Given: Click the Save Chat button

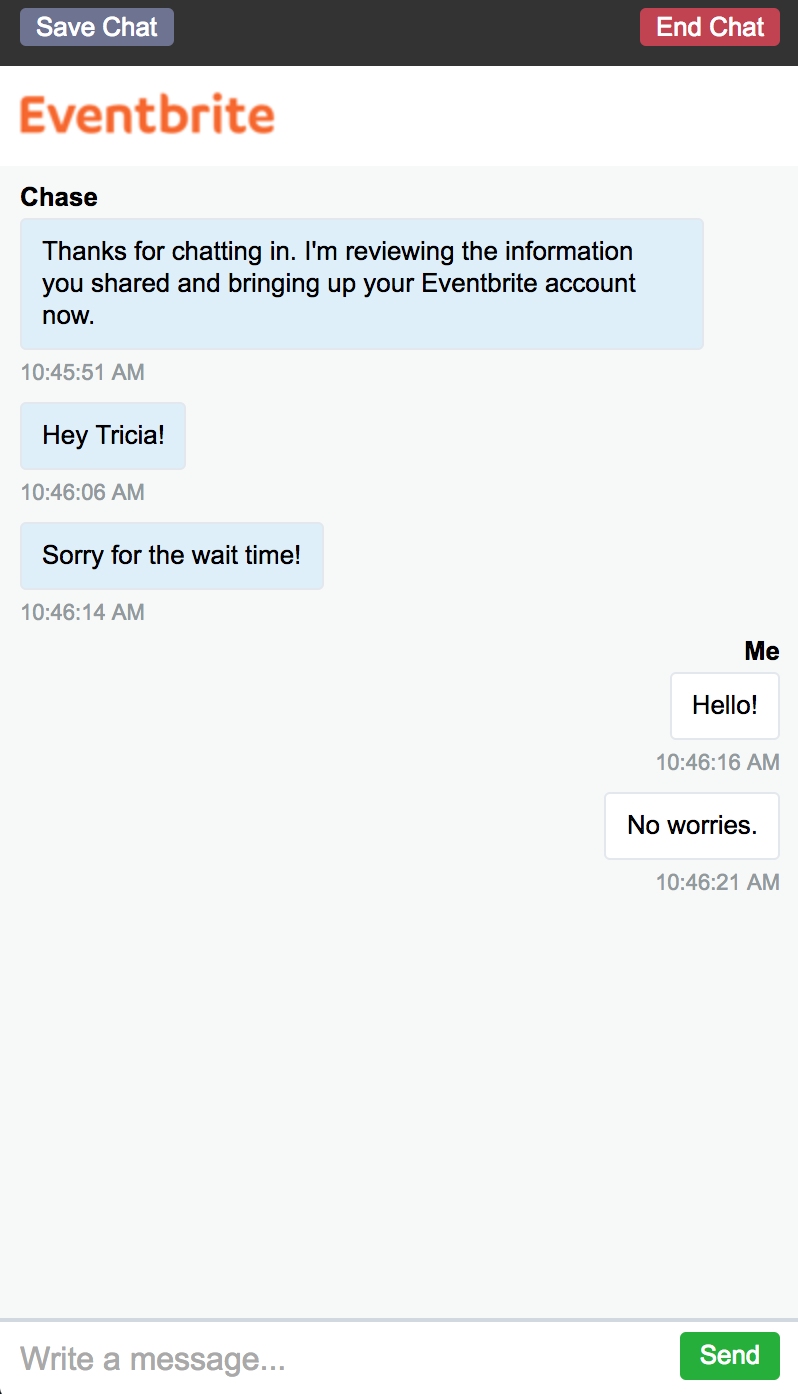Looking at the screenshot, I should [97, 27].
